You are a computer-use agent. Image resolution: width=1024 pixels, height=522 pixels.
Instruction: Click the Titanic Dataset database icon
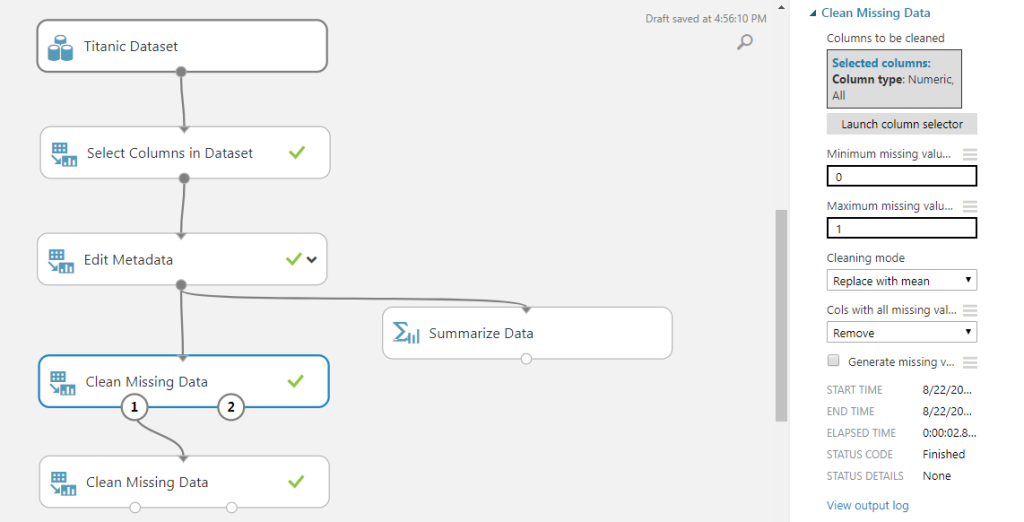[x=61, y=47]
